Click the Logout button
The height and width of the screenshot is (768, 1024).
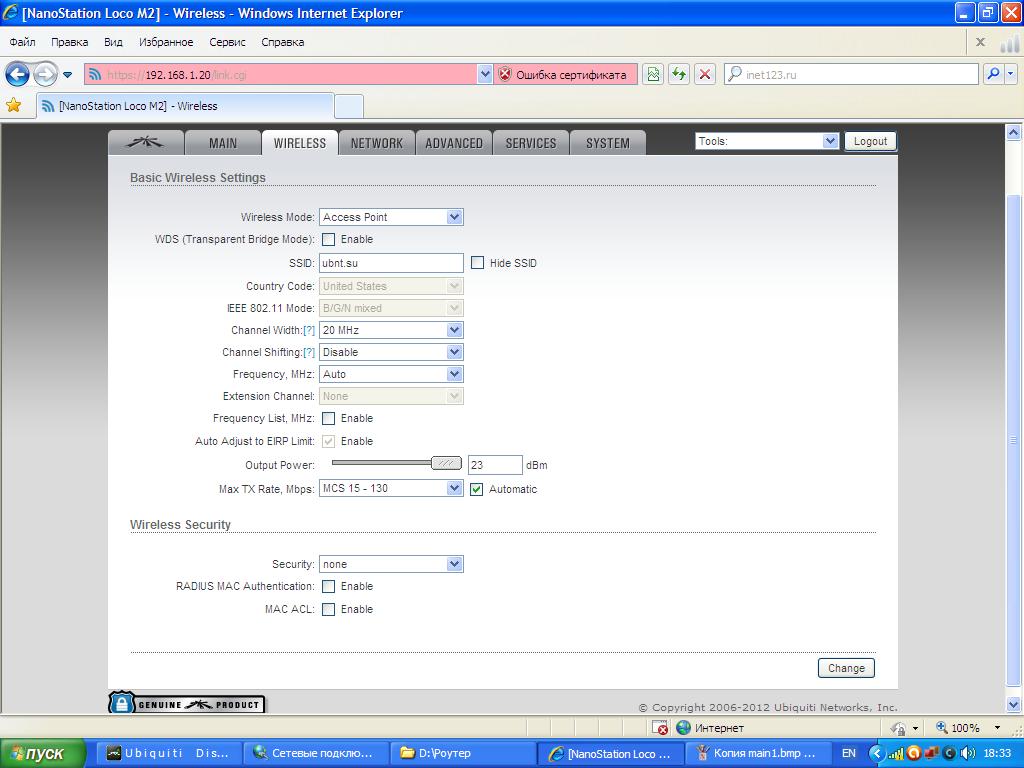pos(870,141)
